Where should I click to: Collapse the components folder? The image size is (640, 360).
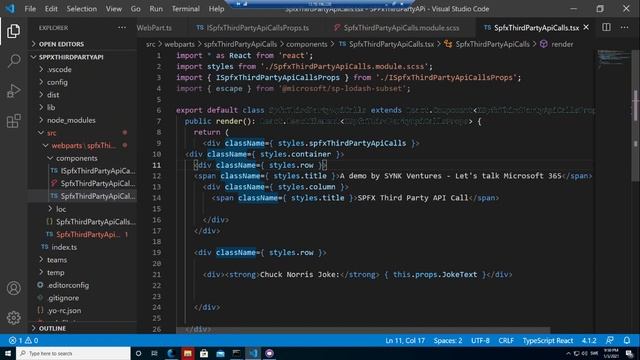pos(76,158)
